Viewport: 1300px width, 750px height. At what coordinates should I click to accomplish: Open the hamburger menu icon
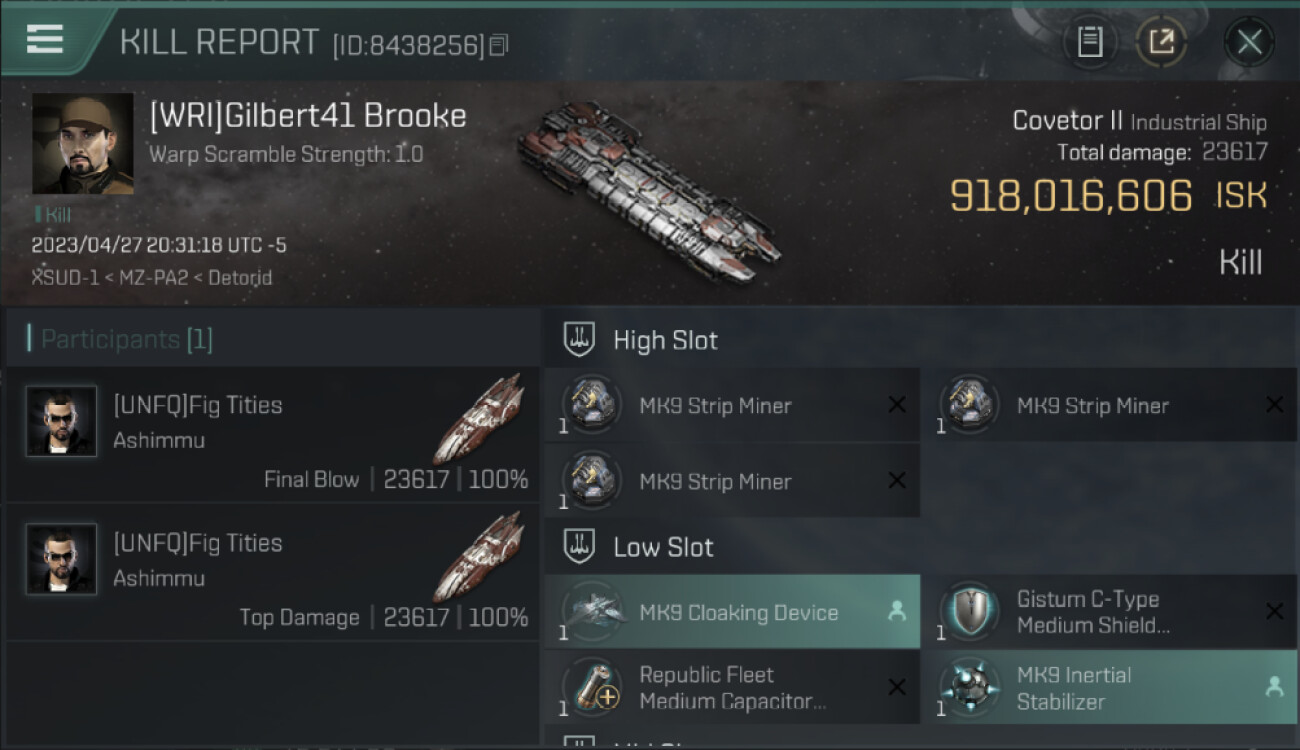tap(45, 38)
